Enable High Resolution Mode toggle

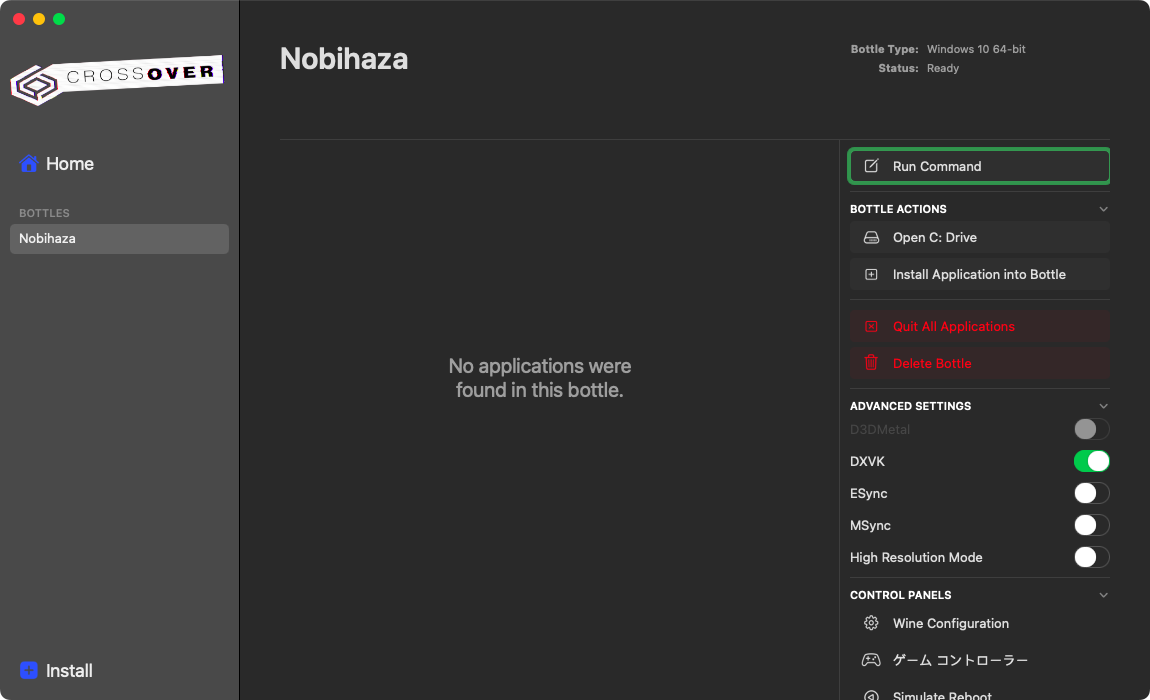click(x=1091, y=557)
